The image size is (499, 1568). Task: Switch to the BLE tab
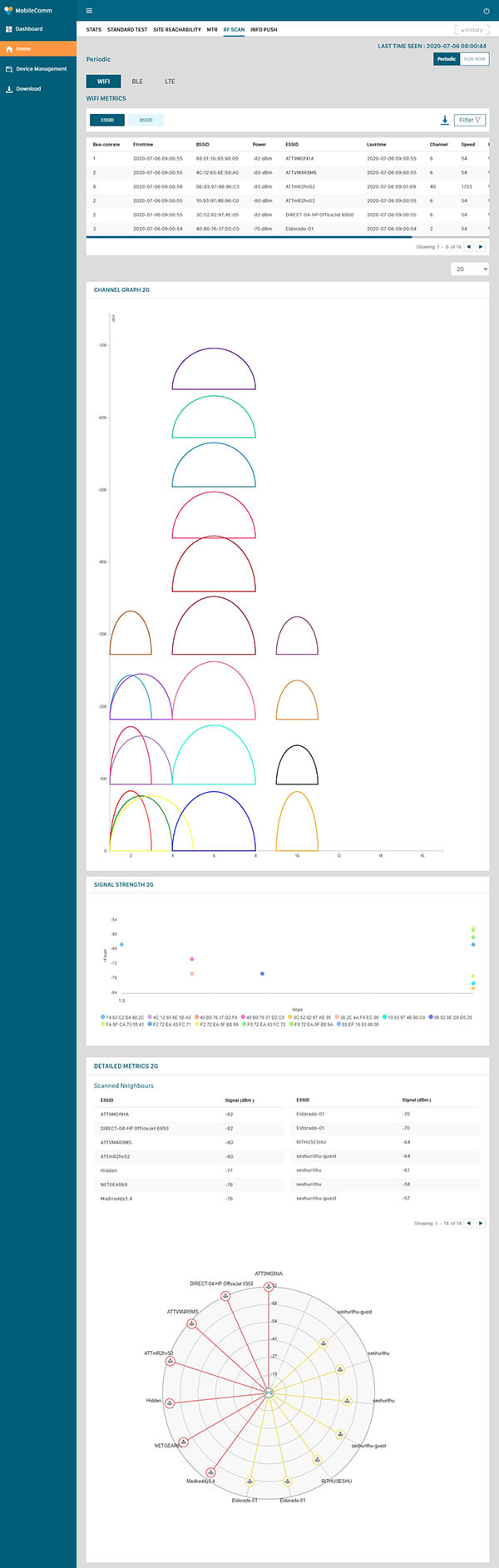tap(137, 82)
